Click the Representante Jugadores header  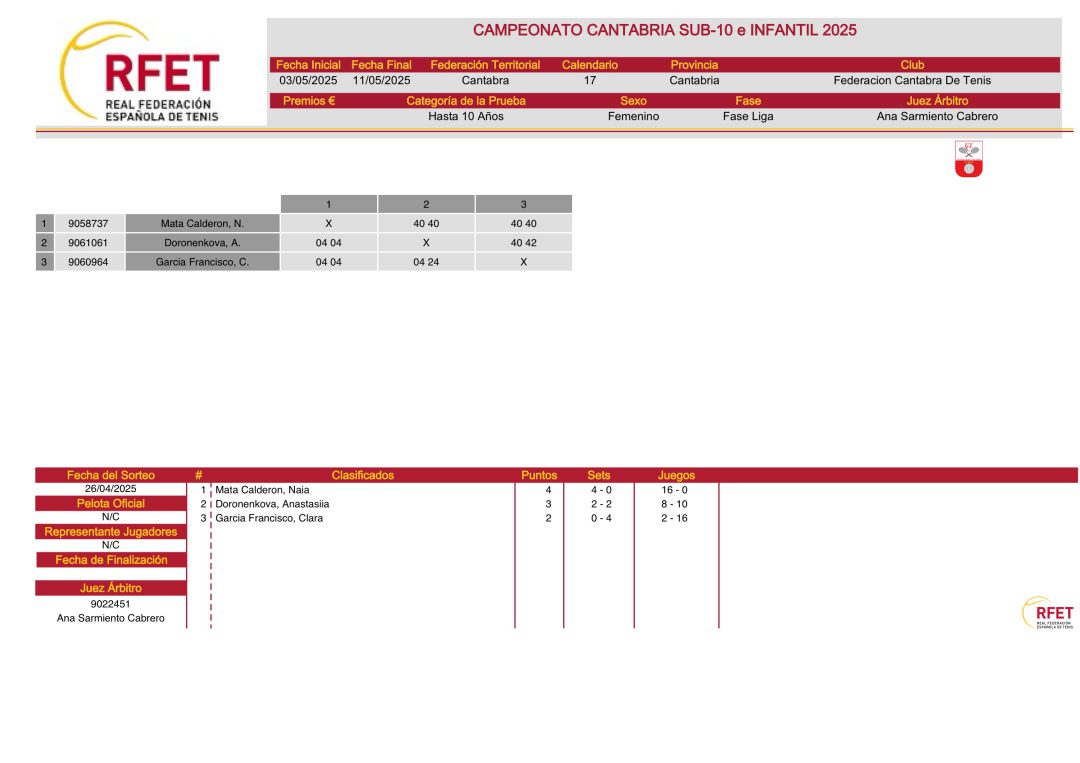(110, 532)
